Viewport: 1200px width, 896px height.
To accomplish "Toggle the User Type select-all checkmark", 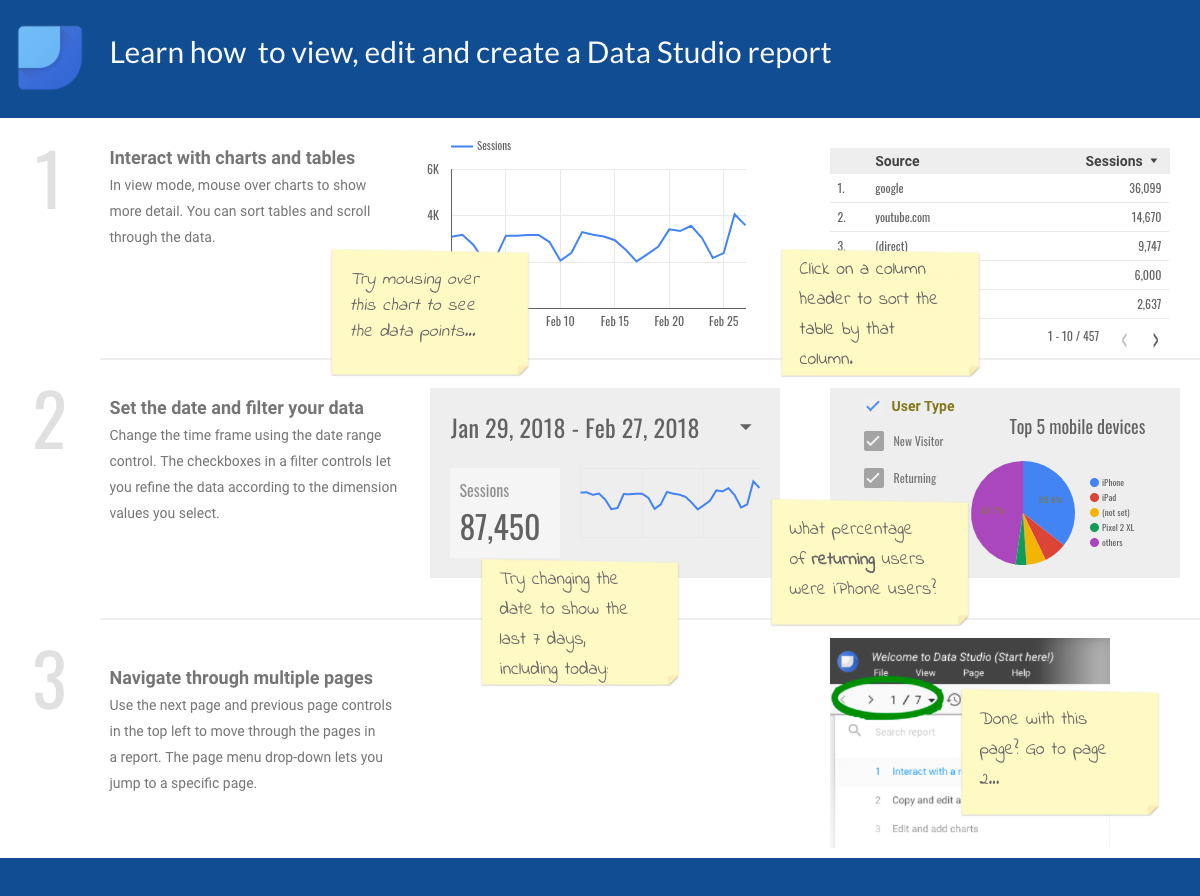I will point(872,406).
